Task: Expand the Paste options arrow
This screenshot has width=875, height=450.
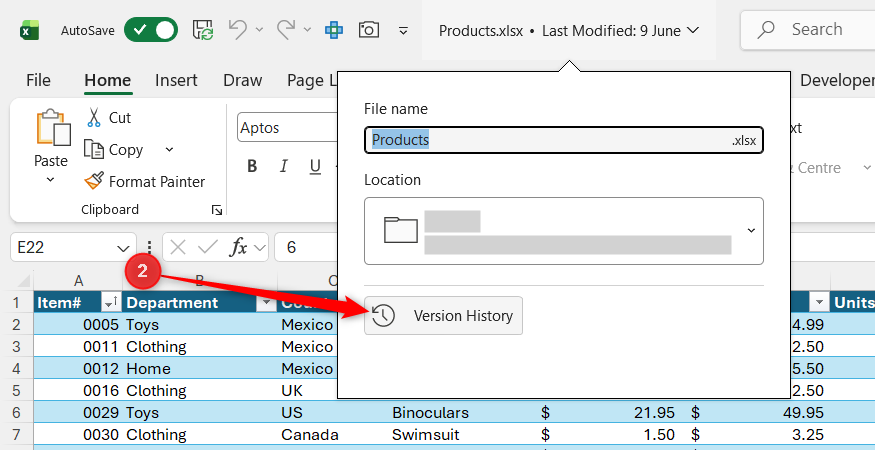Action: 50,180
